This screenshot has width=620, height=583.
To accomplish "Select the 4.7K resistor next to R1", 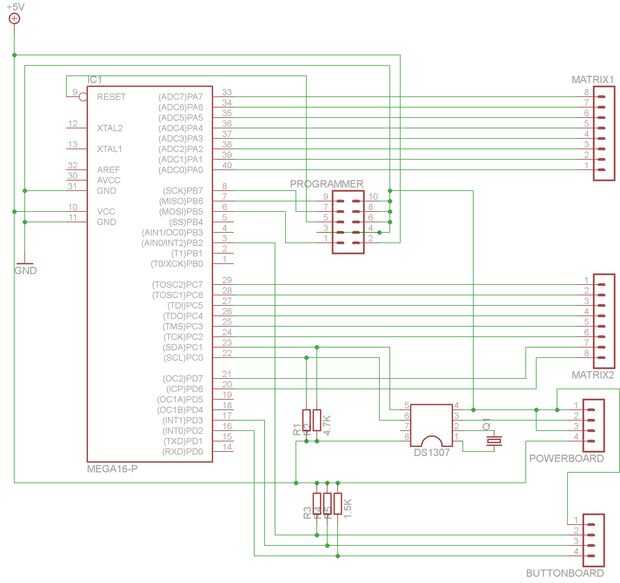I will coord(317,420).
